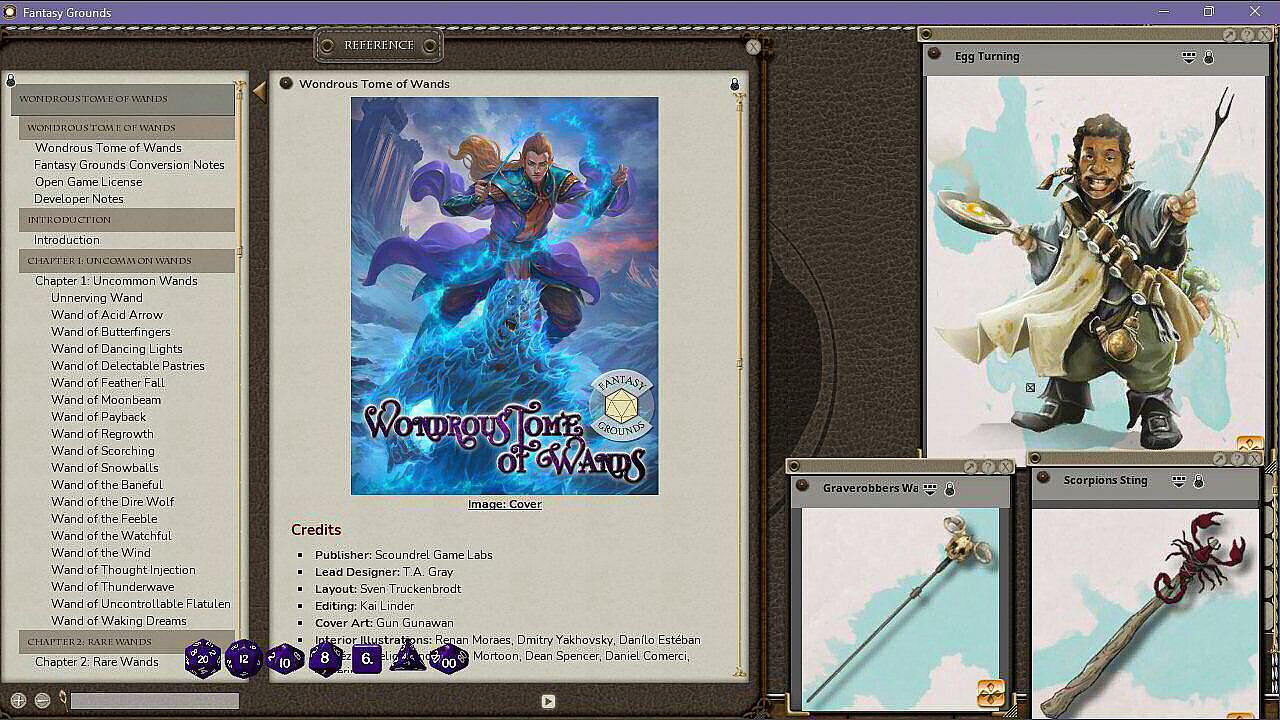Screen dimensions: 1280x720
Task: Click the link orb next to Egg Turning title
Action: tap(935, 54)
